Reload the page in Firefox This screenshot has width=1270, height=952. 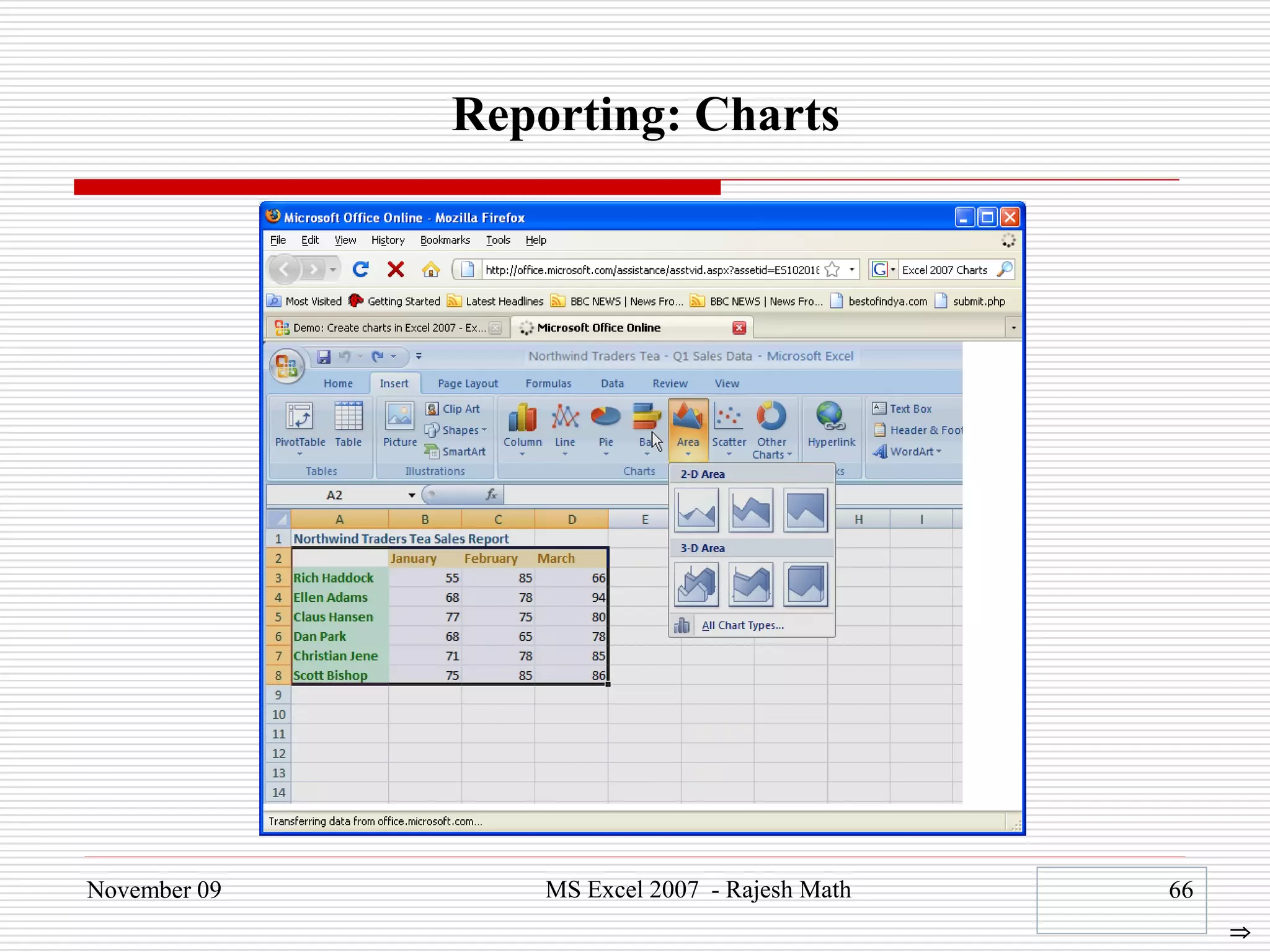coord(361,269)
